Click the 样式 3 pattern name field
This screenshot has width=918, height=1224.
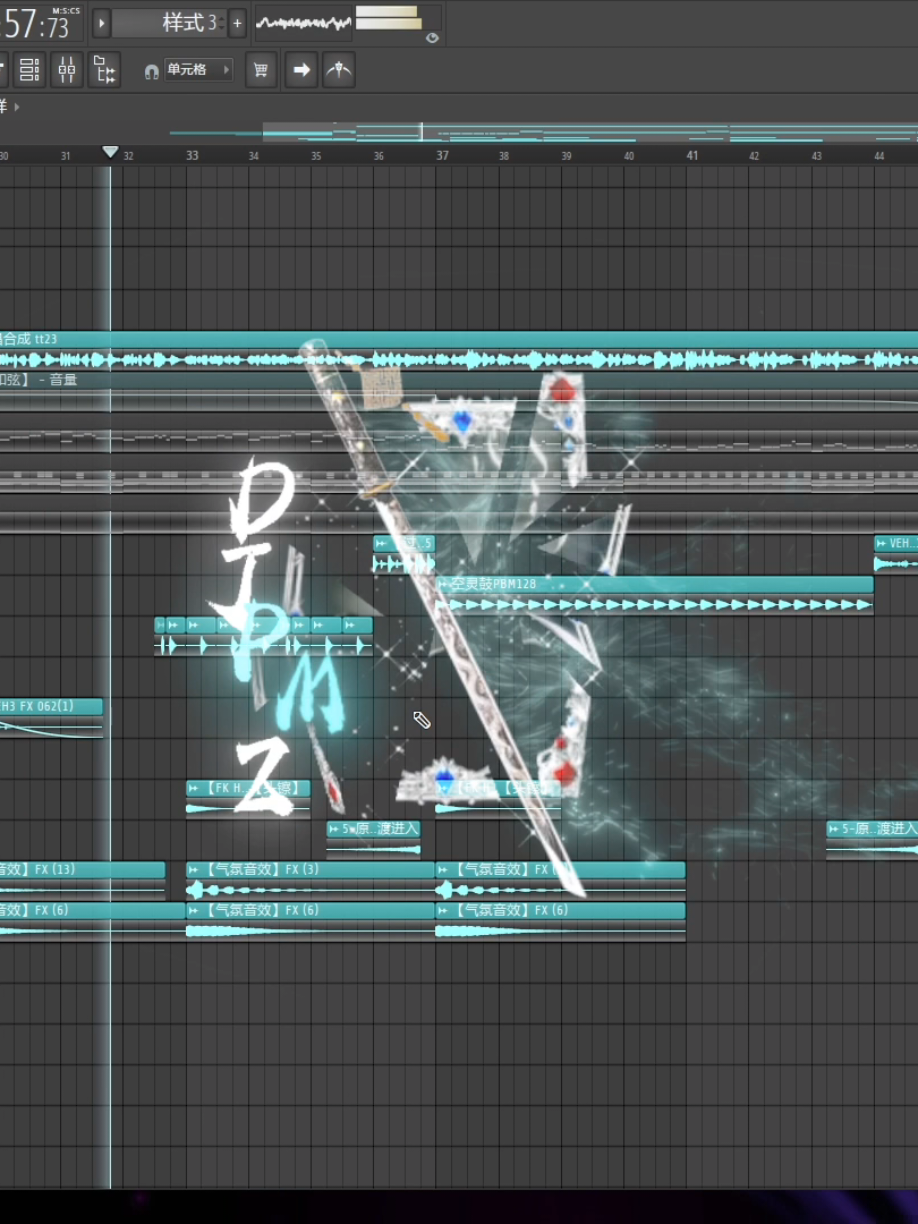click(169, 22)
